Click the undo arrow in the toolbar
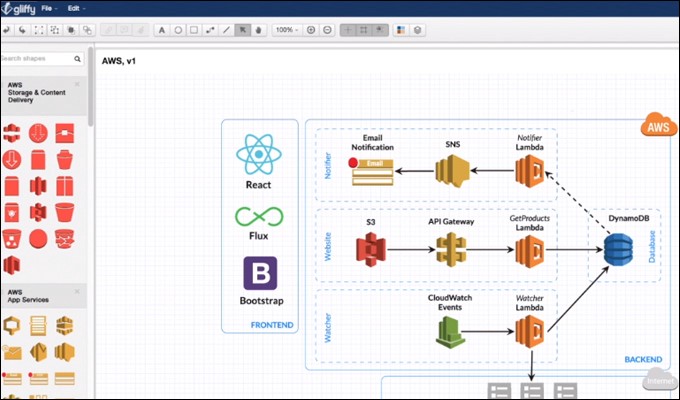 point(6,30)
